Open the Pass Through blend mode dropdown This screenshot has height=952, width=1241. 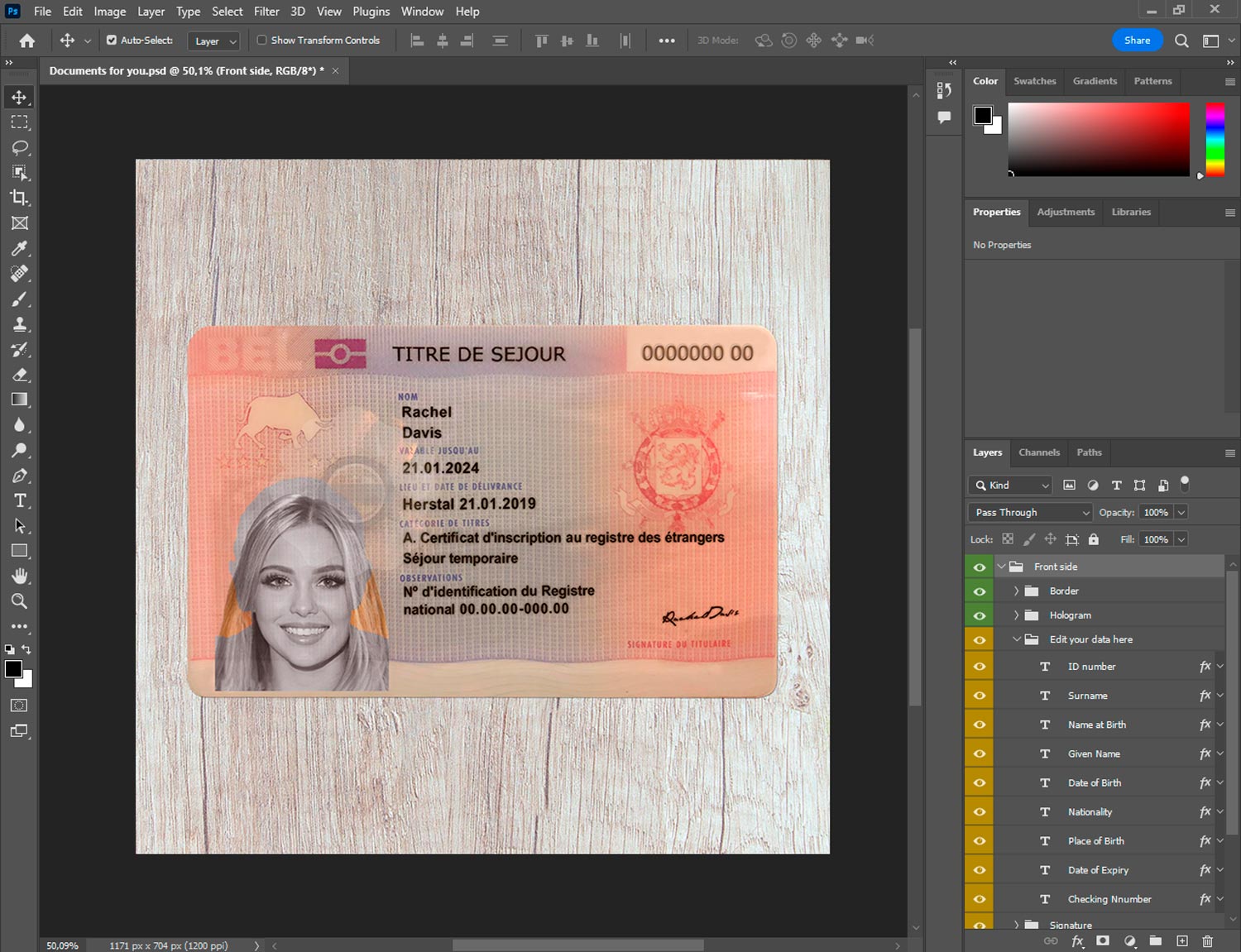coord(1030,513)
